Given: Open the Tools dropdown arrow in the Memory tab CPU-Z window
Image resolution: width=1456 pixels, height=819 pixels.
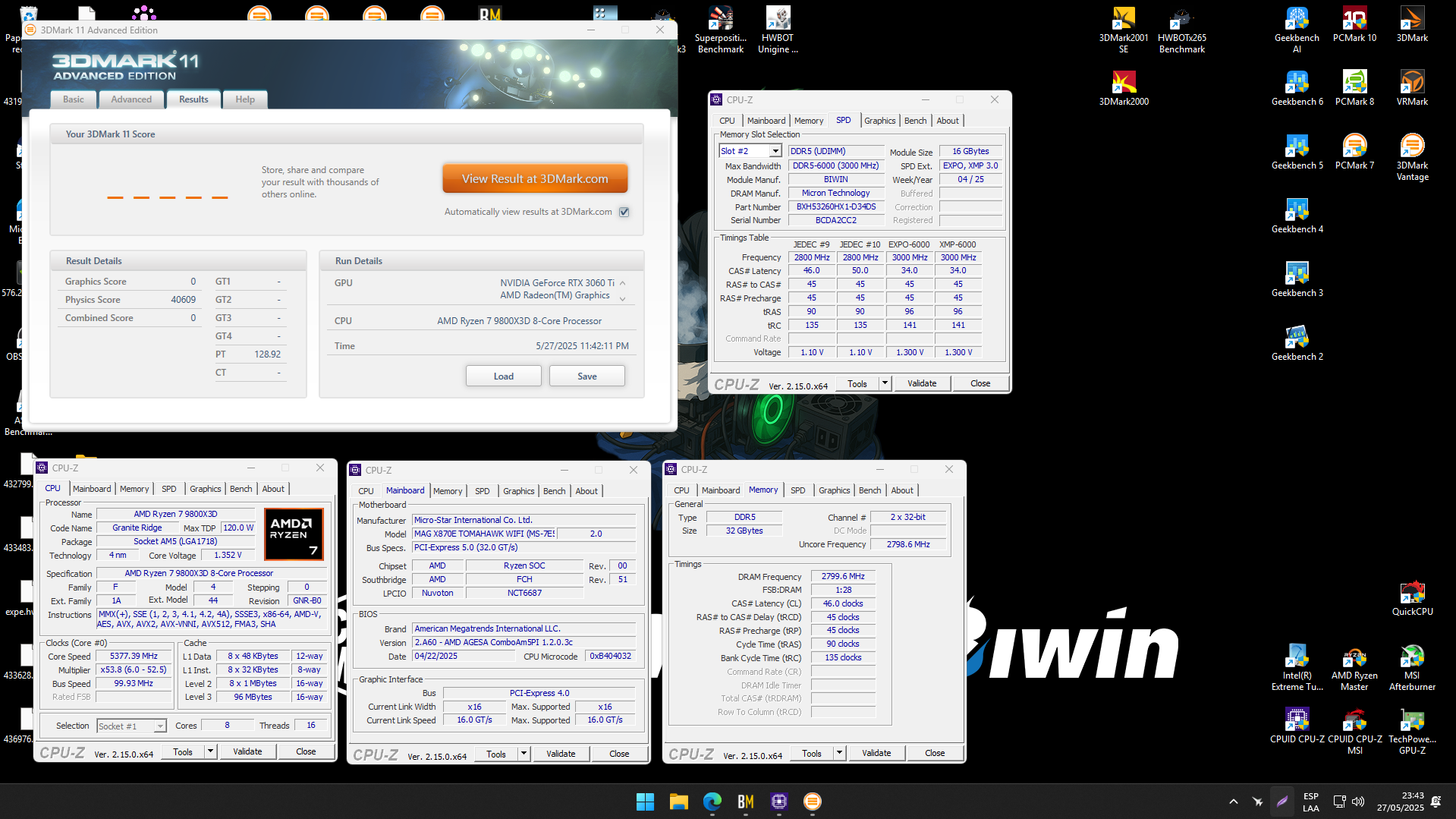Looking at the screenshot, I should pos(839,753).
